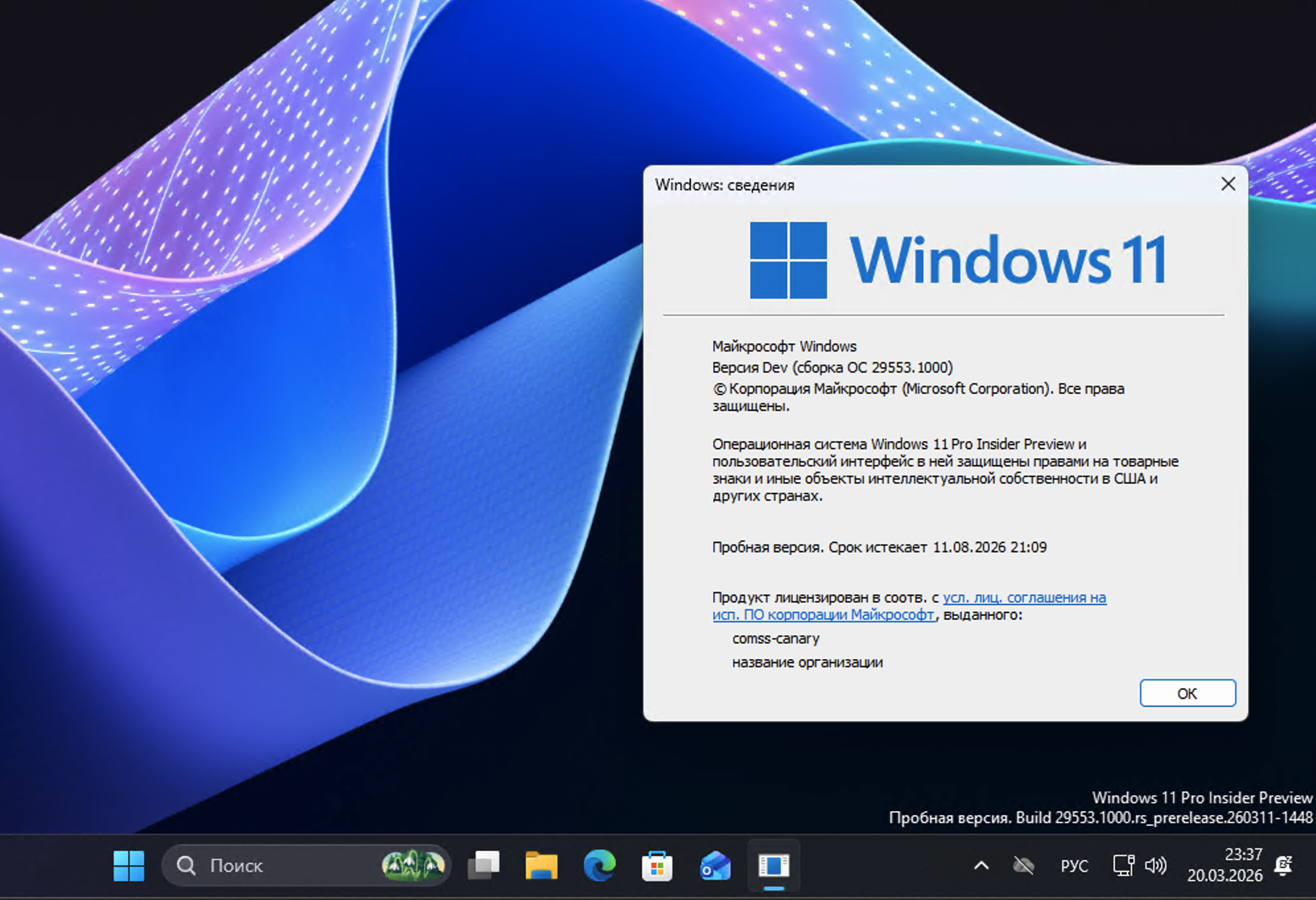Click the Windows: сведения title bar text
Image resolution: width=1316 pixels, height=900 pixels.
[725, 185]
